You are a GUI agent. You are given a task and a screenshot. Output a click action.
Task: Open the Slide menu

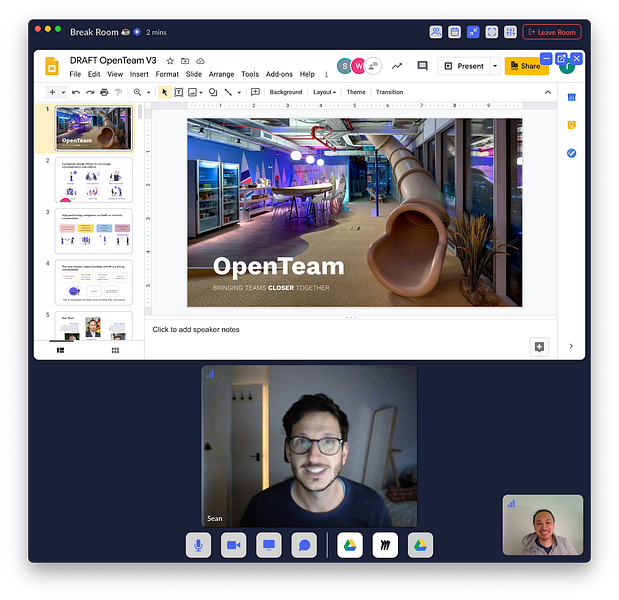tap(193, 74)
